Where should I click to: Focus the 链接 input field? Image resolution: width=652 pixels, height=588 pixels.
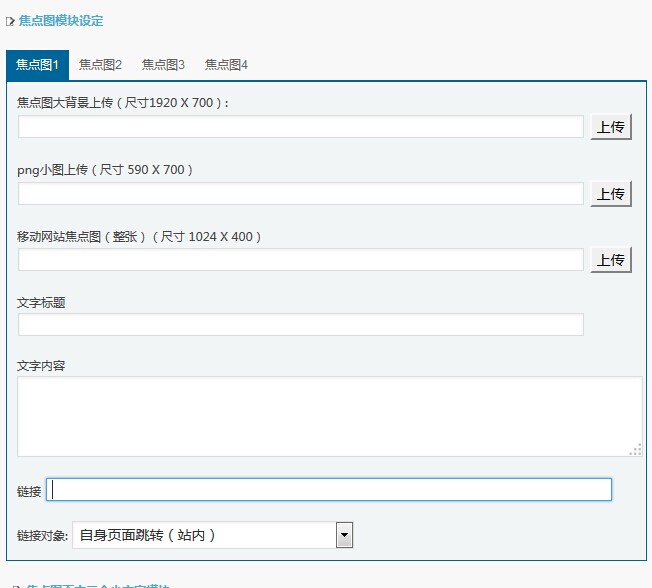pos(329,490)
